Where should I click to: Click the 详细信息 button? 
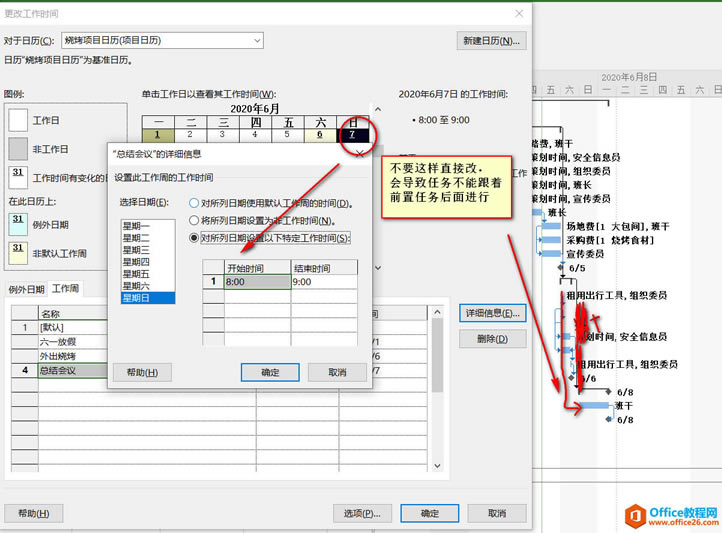point(492,313)
